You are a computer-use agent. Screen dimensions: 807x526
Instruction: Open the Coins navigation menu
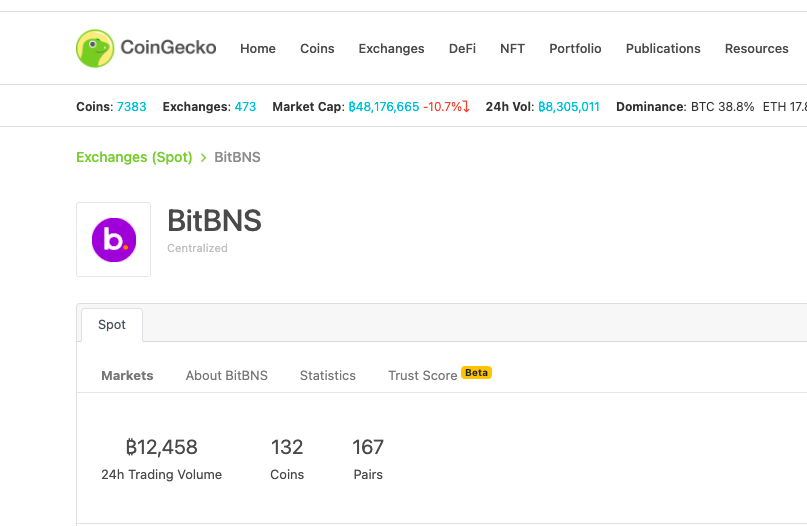click(317, 48)
